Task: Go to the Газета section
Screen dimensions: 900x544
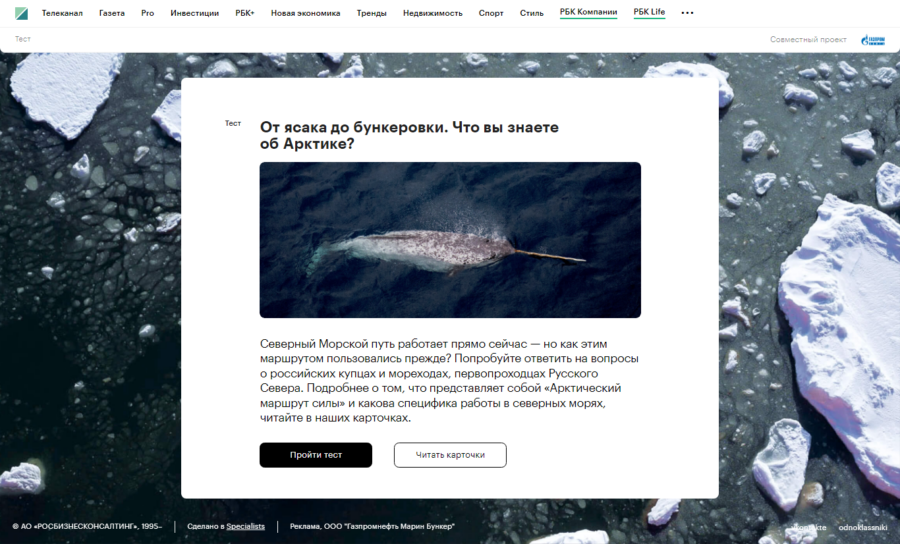Action: pyautogui.click(x=111, y=13)
